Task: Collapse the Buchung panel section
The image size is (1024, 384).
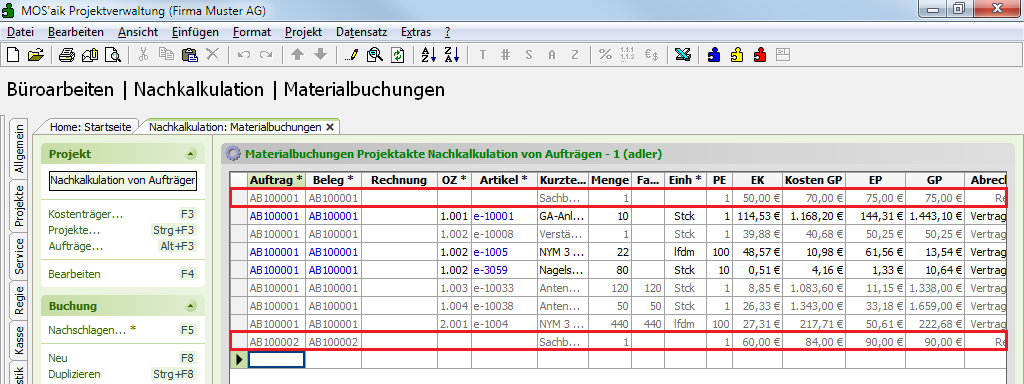Action: click(x=190, y=306)
